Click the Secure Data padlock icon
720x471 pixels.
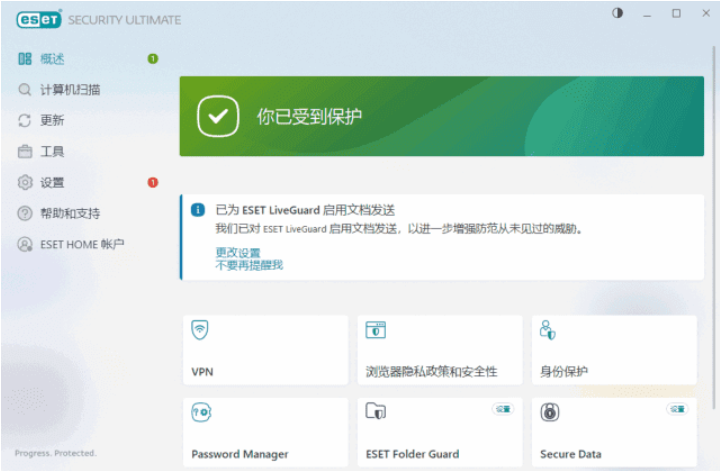(x=550, y=412)
